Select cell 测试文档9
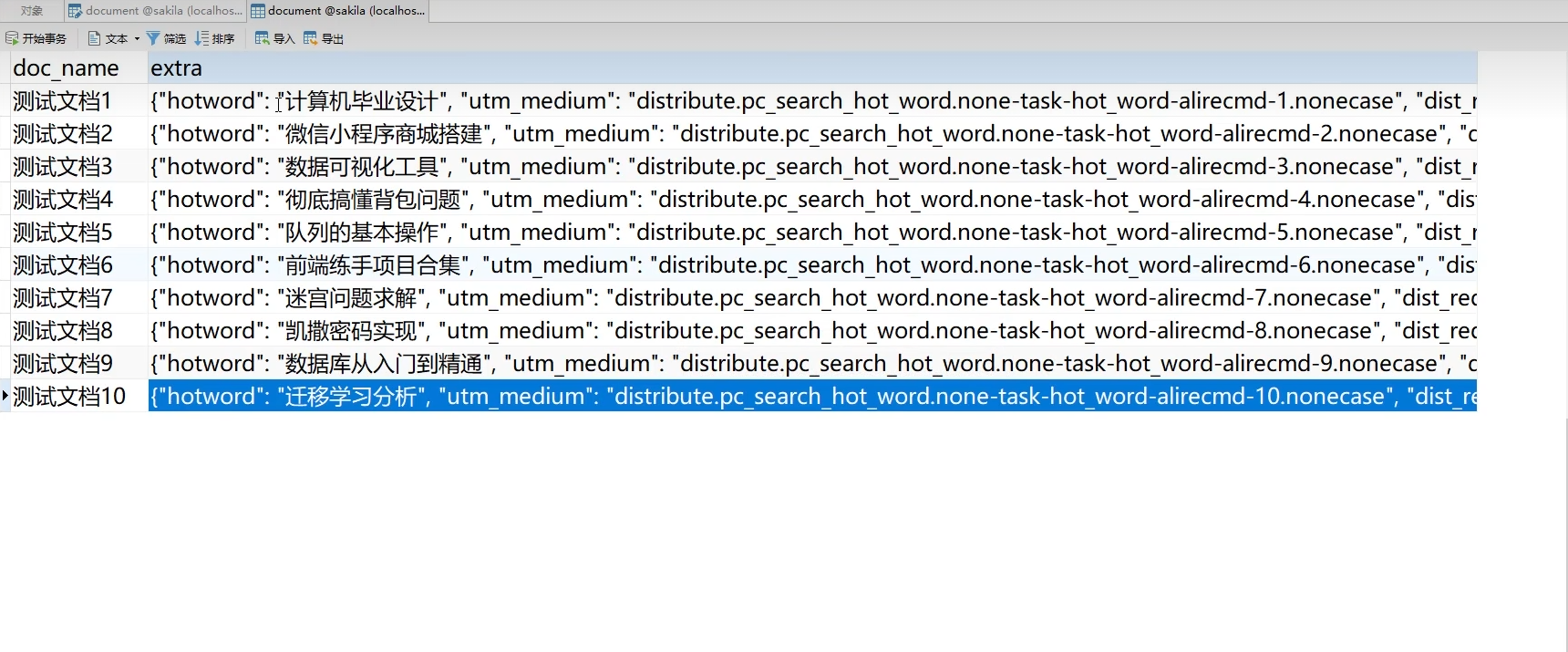Viewport: 1568px width, 652px height. pyautogui.click(x=79, y=364)
